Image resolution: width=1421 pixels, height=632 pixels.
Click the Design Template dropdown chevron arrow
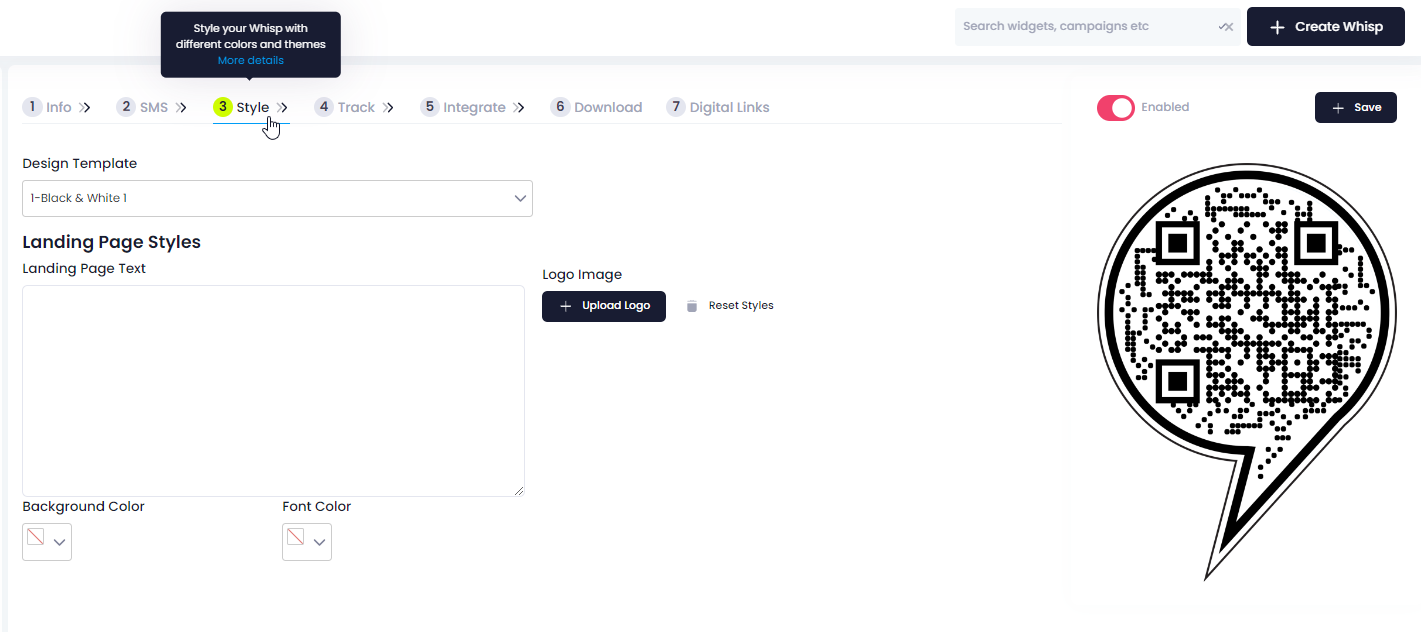(x=520, y=198)
